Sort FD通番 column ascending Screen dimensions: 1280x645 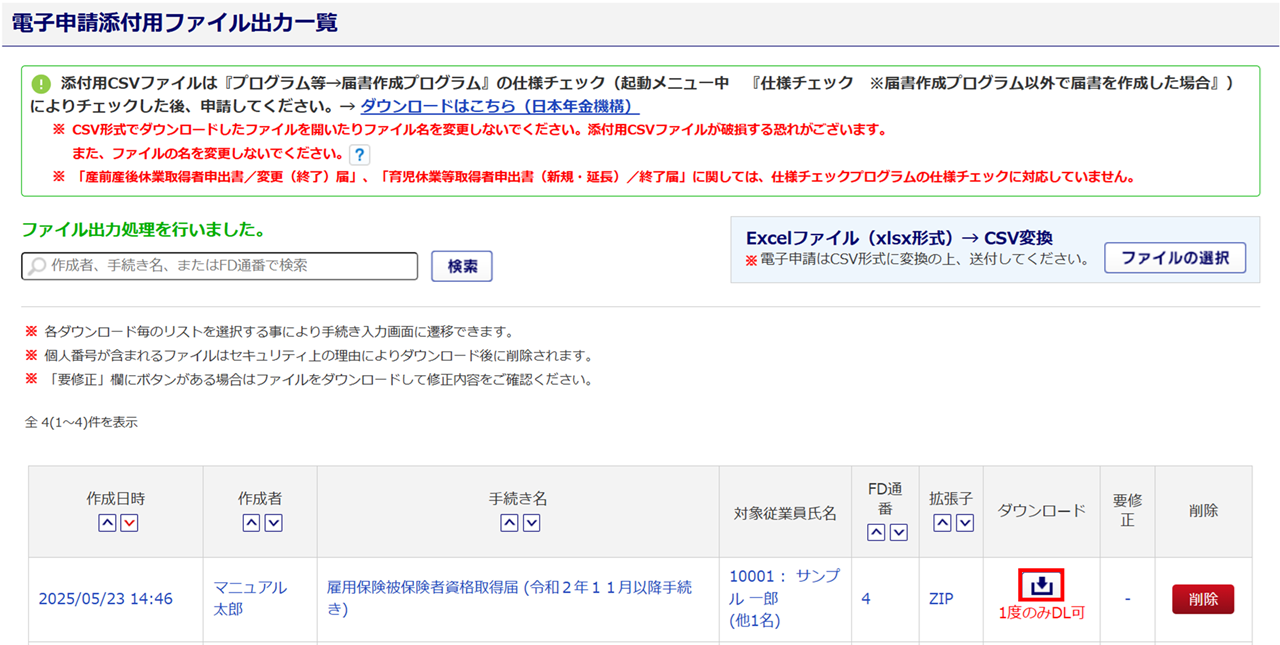click(x=876, y=532)
